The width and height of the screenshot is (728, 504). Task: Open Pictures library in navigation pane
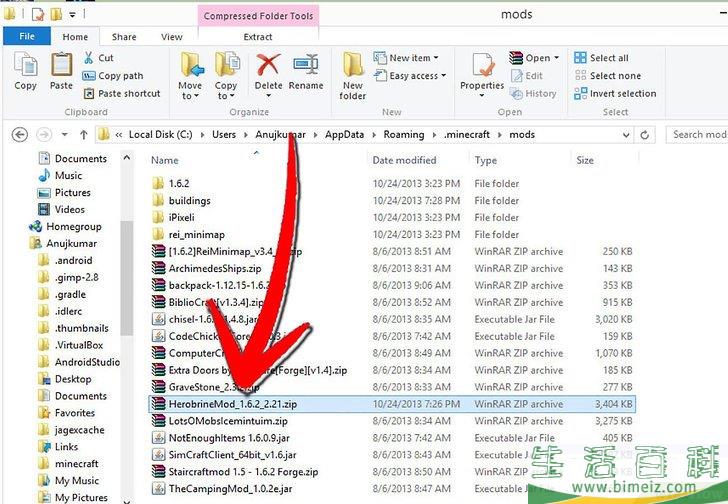click(64, 193)
